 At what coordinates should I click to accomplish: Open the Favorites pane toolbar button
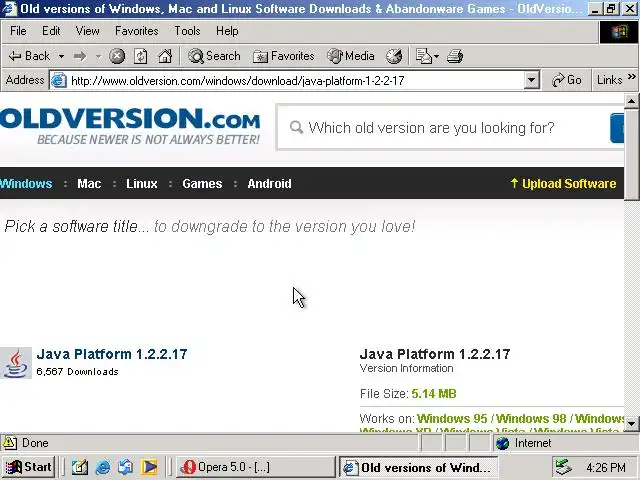(284, 56)
